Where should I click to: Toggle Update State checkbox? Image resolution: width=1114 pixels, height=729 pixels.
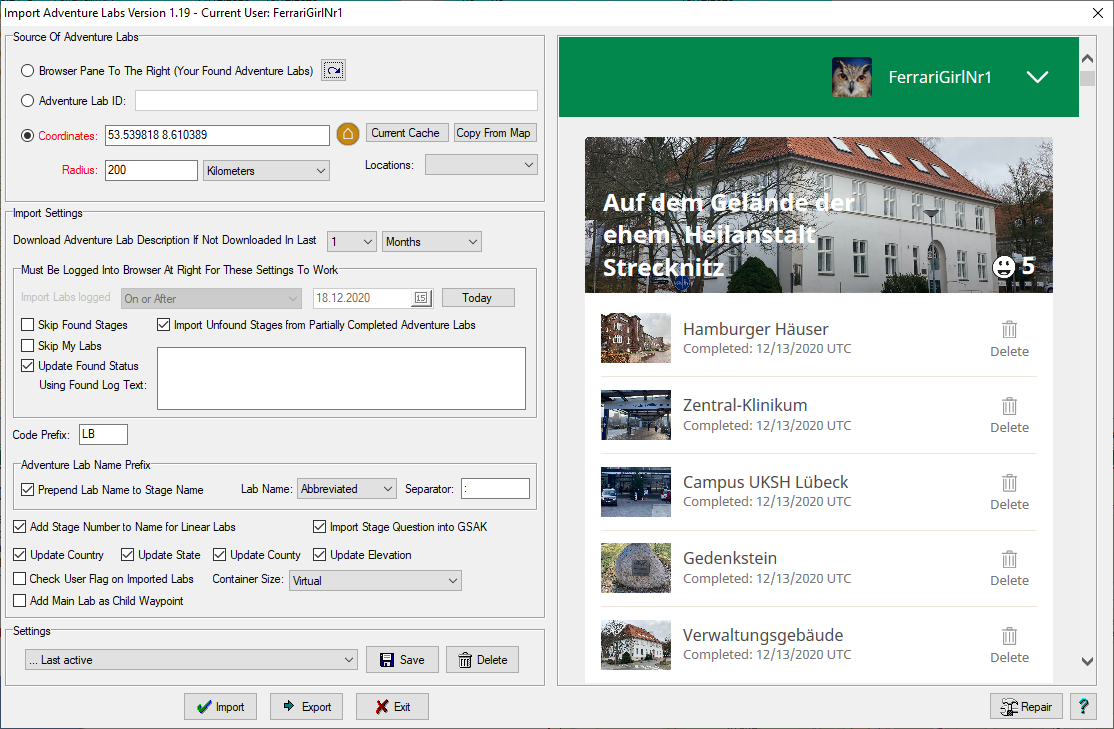point(128,554)
